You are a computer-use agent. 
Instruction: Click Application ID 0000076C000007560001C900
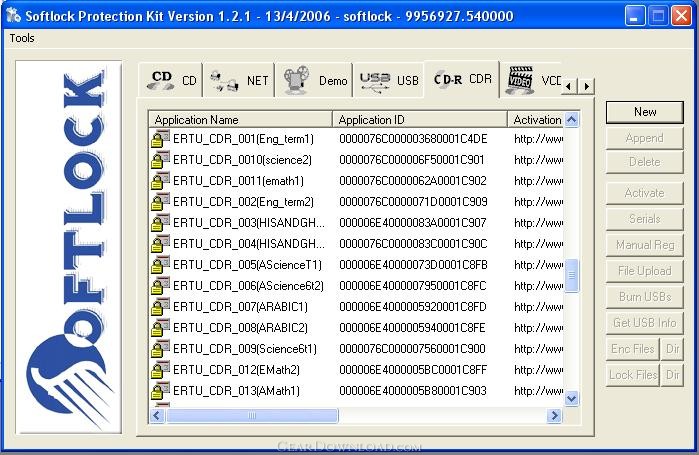412,349
